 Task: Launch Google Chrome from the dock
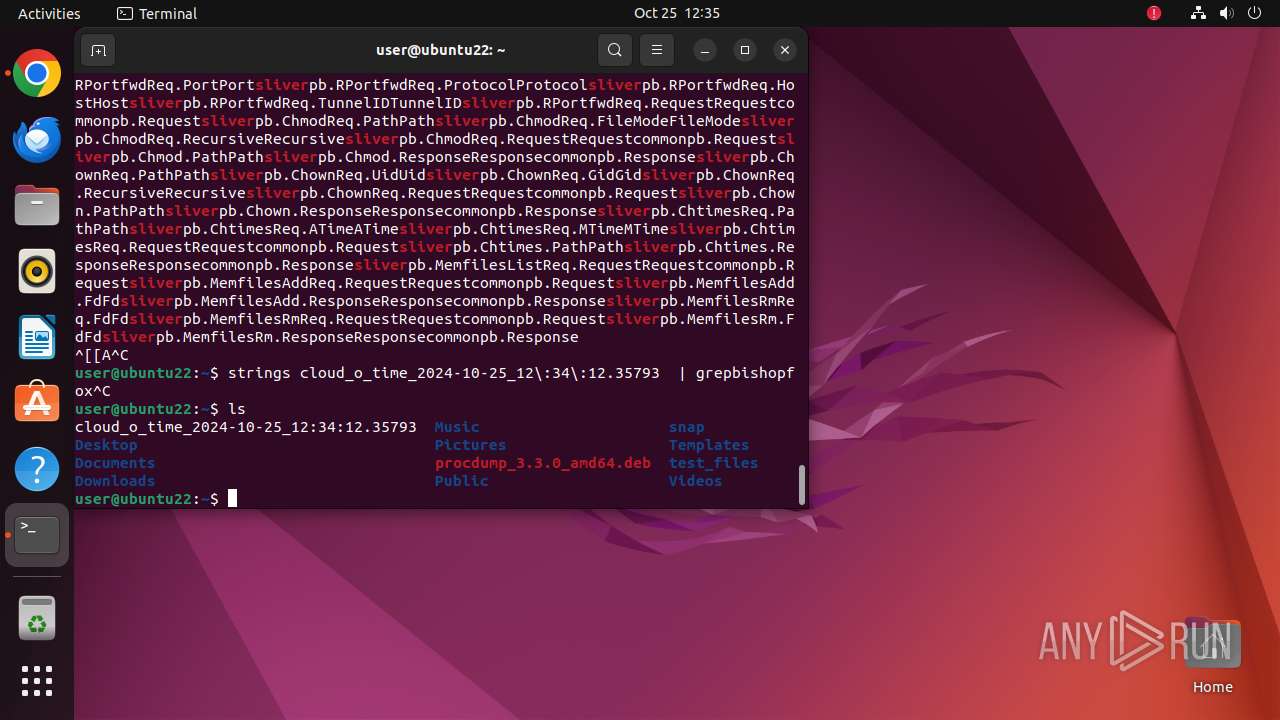(37, 73)
